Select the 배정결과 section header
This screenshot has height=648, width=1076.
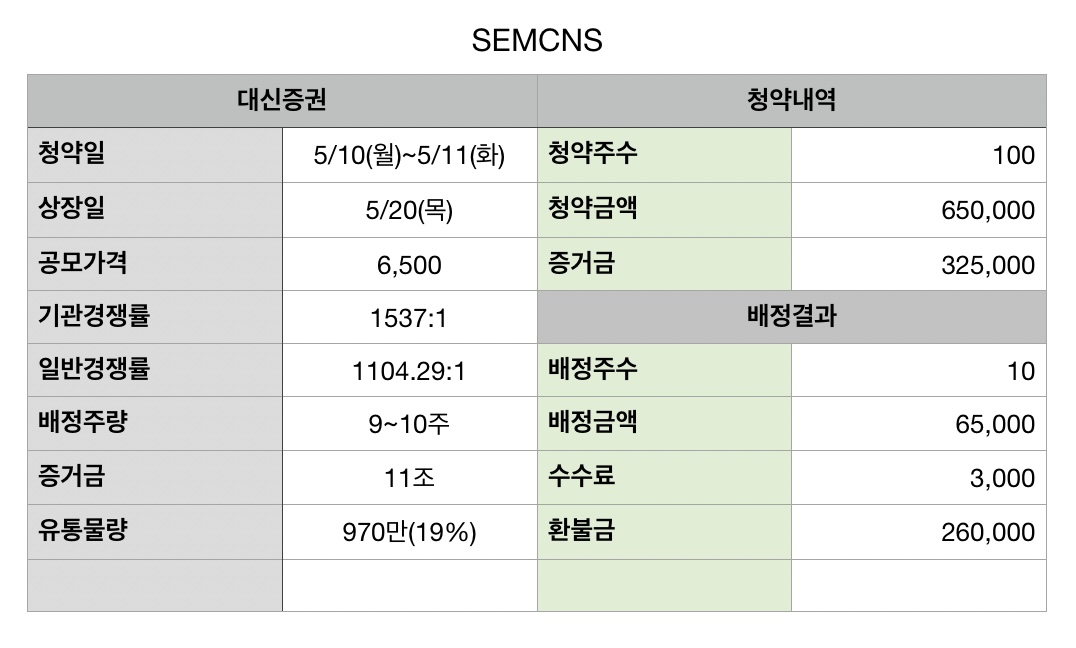click(791, 317)
